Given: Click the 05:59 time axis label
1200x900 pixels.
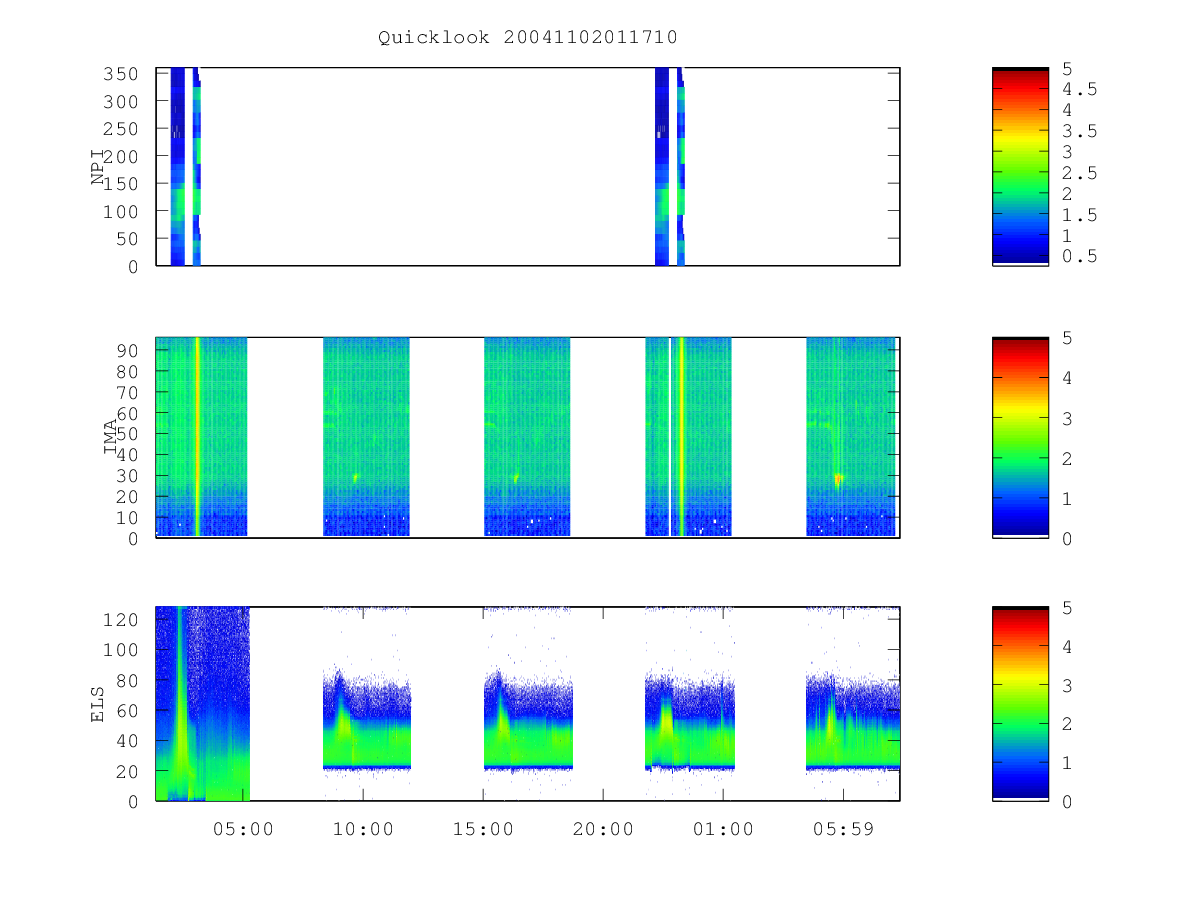Looking at the screenshot, I should (x=843, y=830).
